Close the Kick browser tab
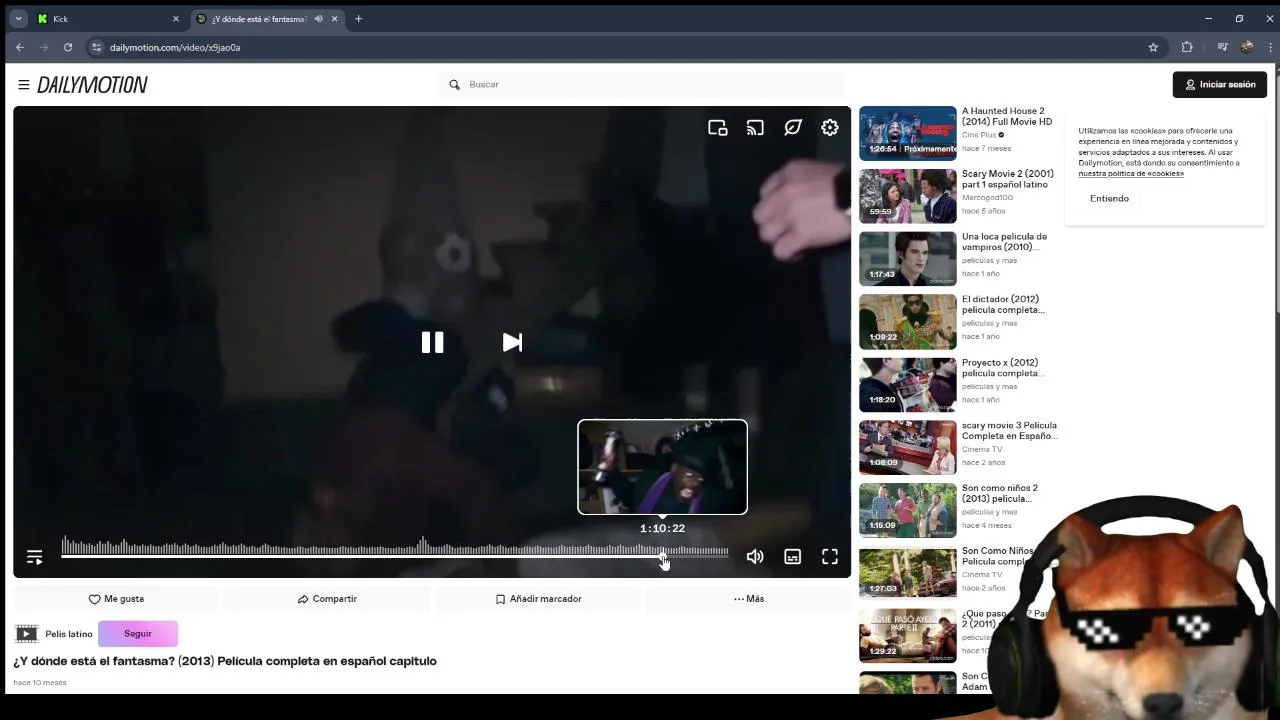The height and width of the screenshot is (720, 1280). point(176,19)
